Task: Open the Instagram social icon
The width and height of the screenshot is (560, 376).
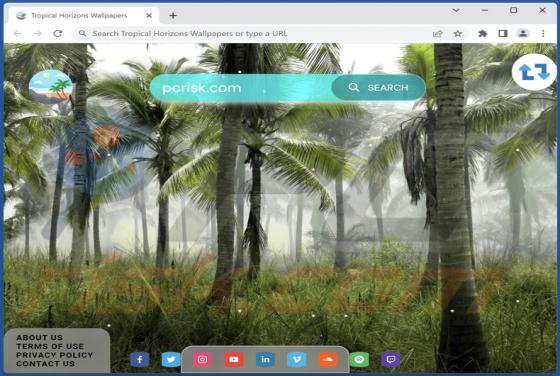Action: [x=202, y=360]
